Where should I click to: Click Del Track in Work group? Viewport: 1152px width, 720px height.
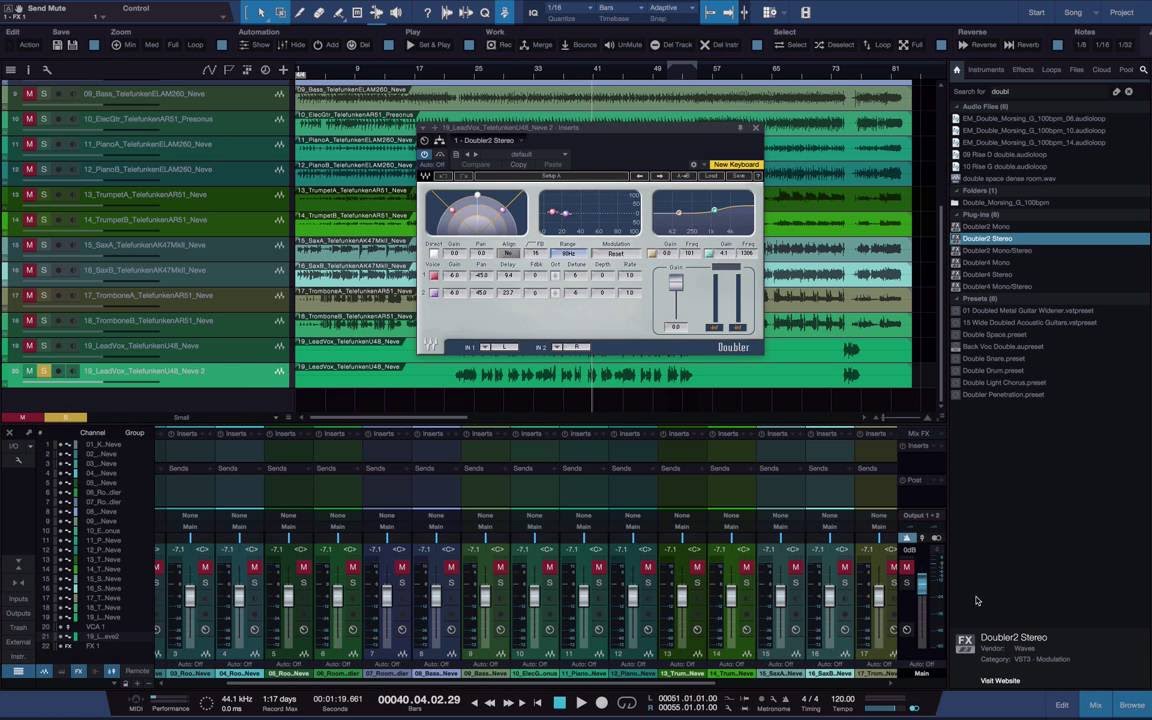671,45
